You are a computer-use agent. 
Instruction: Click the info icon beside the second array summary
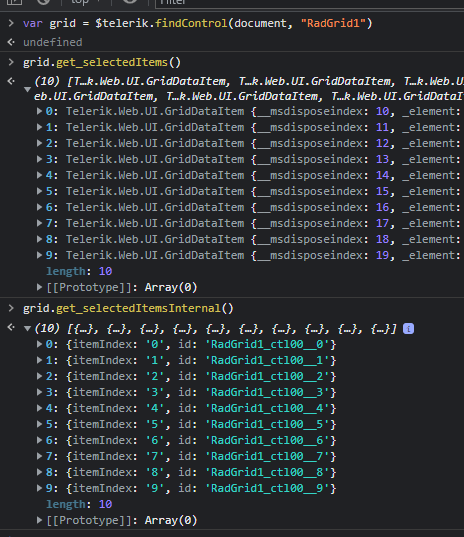click(408, 329)
